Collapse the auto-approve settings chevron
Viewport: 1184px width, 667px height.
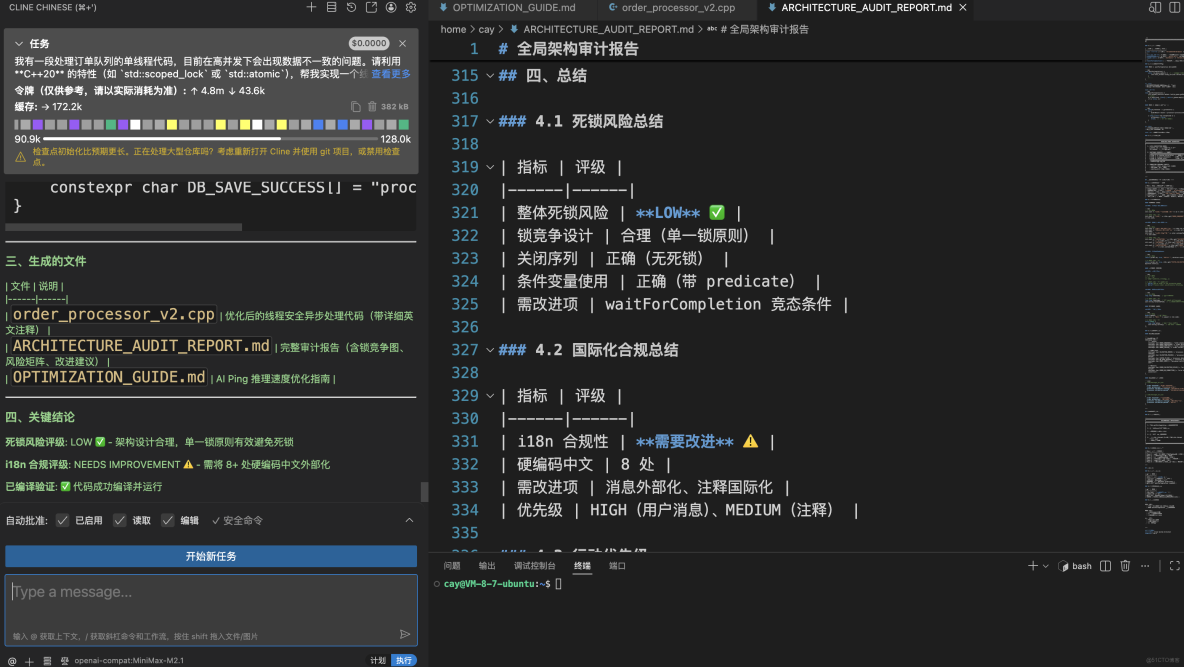tap(409, 520)
